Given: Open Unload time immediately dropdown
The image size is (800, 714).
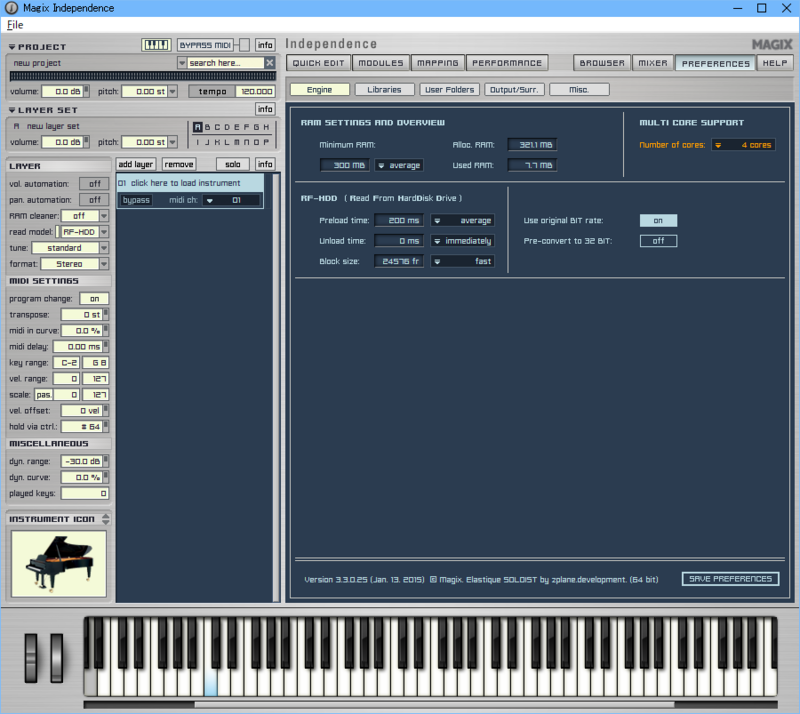Looking at the screenshot, I should click(462, 241).
